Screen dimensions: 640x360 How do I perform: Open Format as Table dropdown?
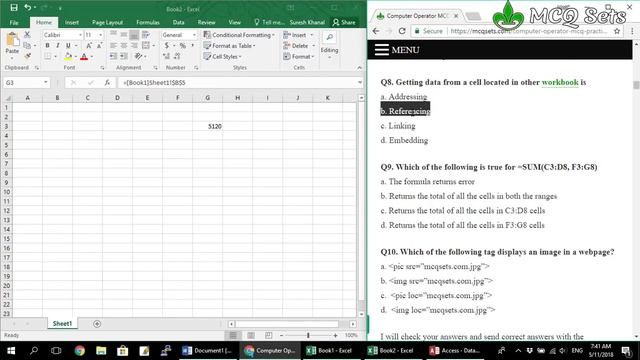[x=229, y=46]
